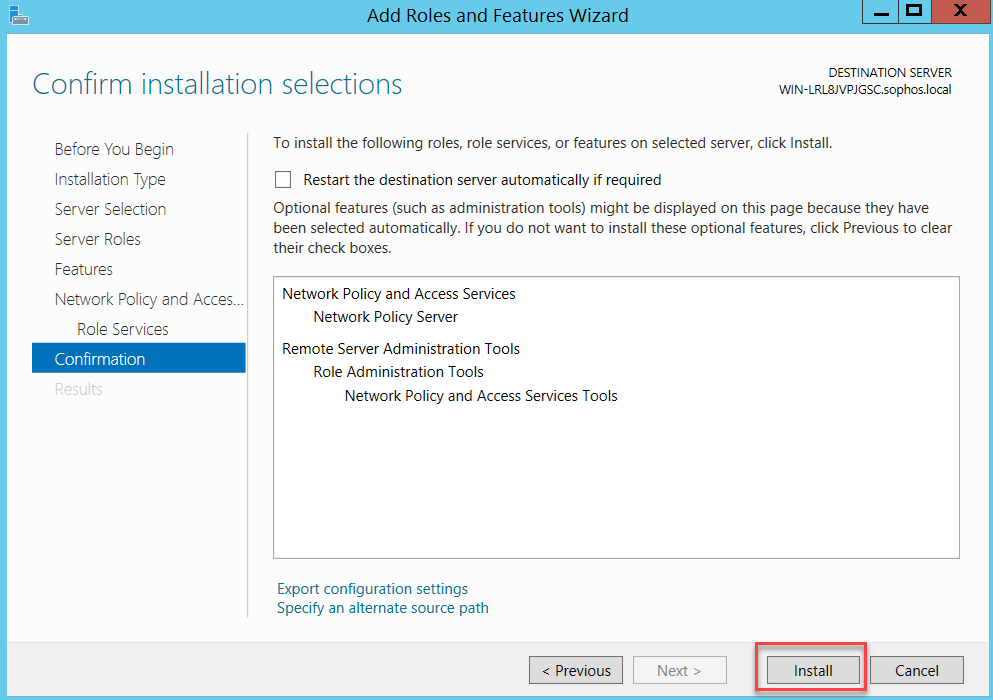Image resolution: width=993 pixels, height=700 pixels.
Task: Click the Server Manager wizard title icon
Action: click(x=19, y=15)
